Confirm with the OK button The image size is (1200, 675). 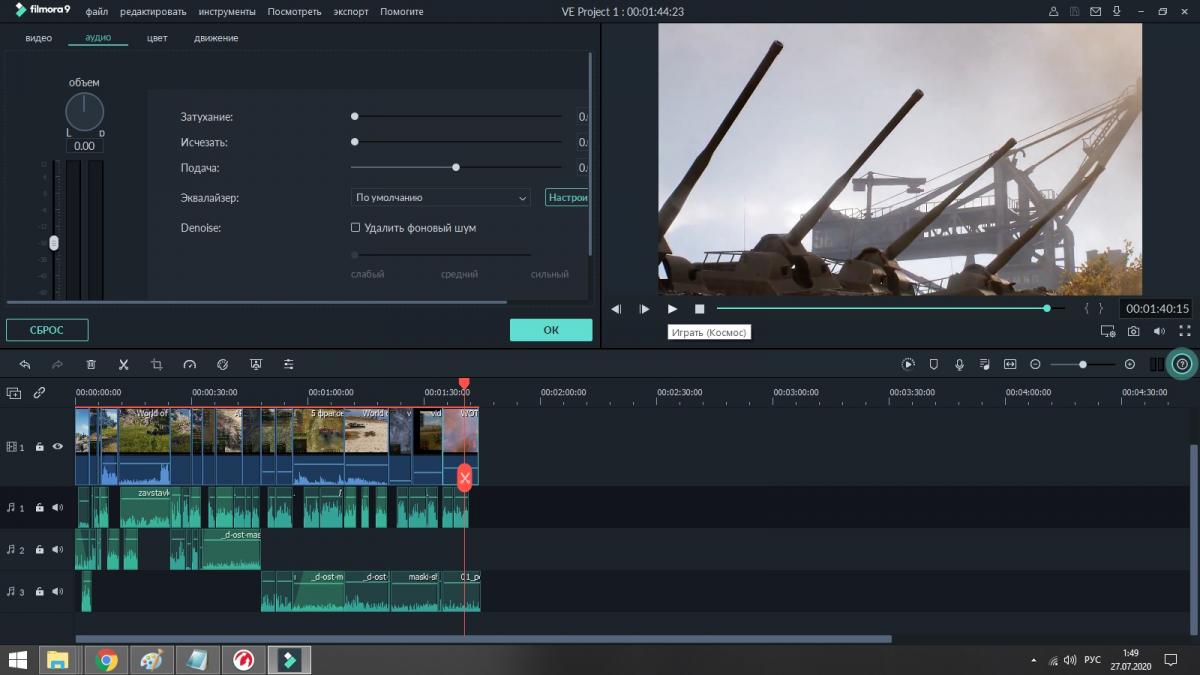click(x=551, y=330)
